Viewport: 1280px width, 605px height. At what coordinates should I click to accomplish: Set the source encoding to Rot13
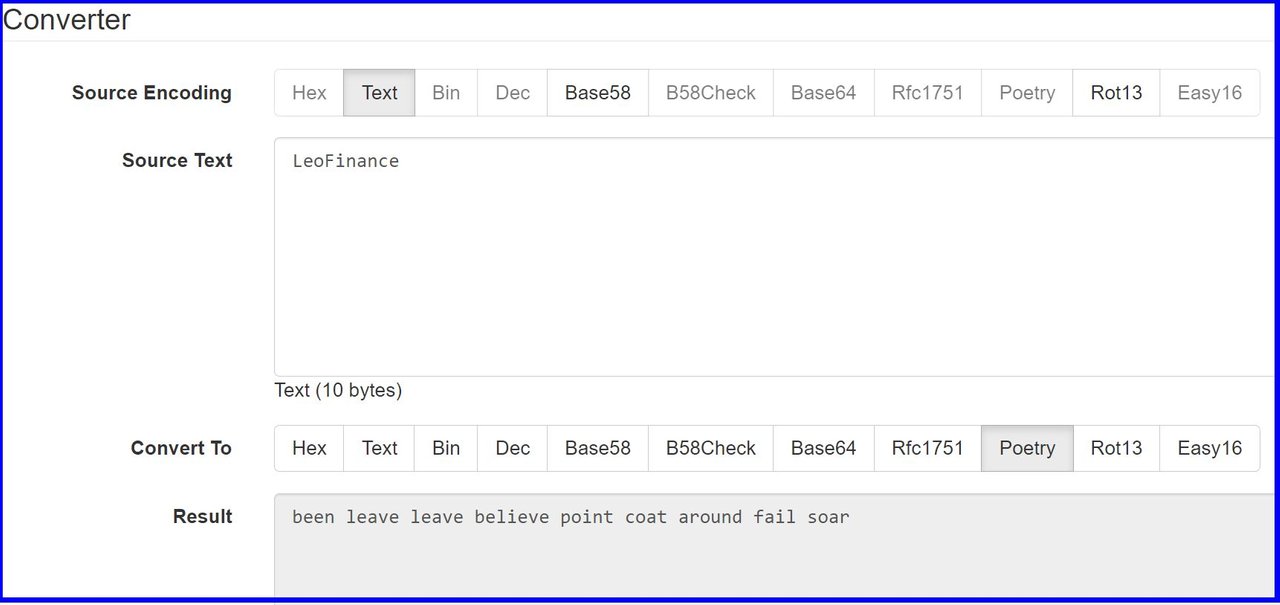click(x=1116, y=93)
